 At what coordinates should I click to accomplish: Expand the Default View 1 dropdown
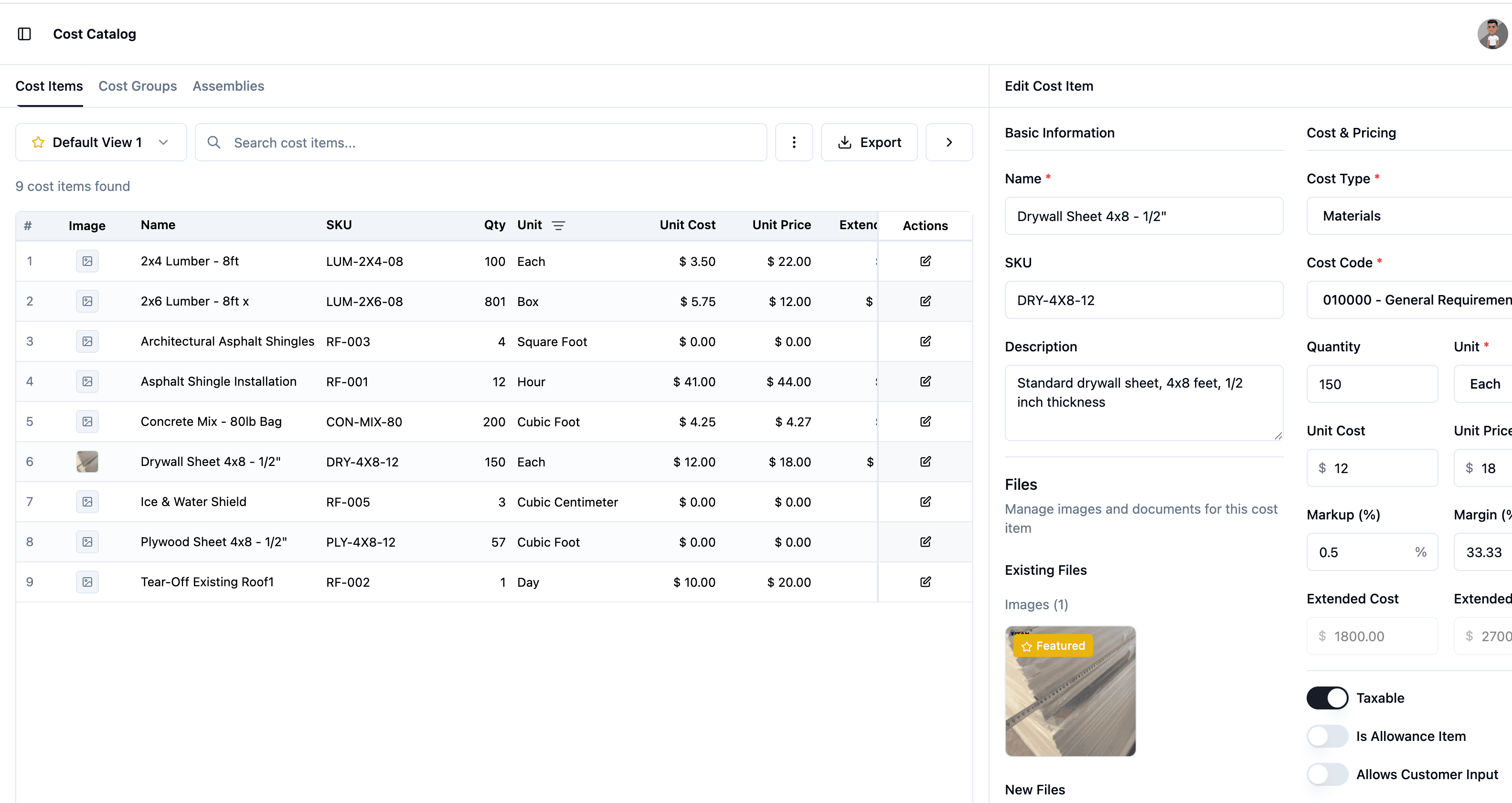[101, 143]
